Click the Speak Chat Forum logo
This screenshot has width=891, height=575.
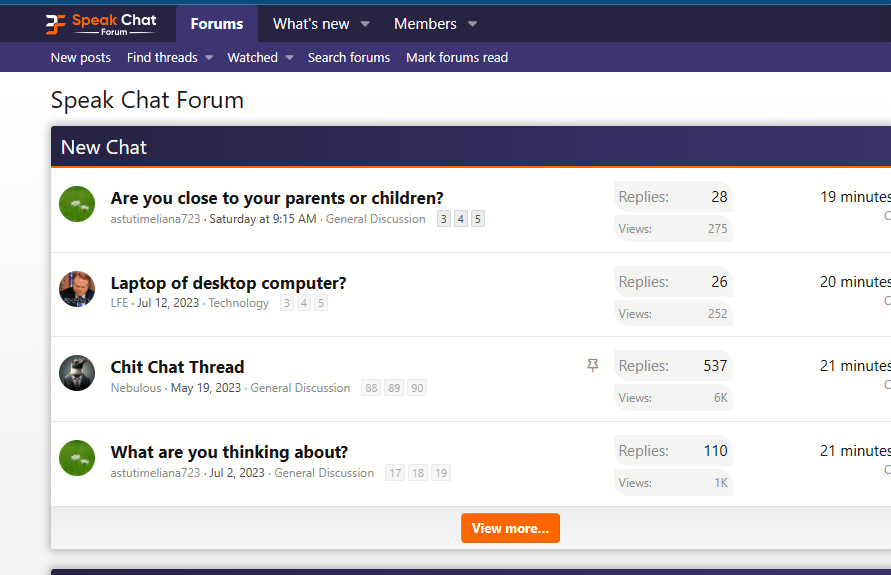coord(101,24)
